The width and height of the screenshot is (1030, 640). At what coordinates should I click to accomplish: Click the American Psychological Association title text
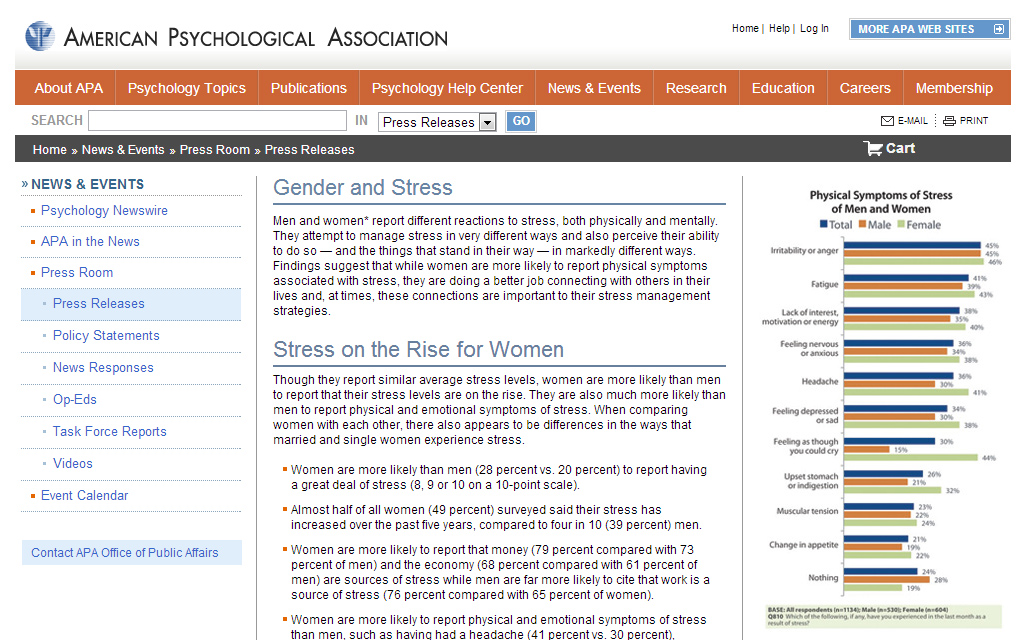pyautogui.click(x=256, y=37)
